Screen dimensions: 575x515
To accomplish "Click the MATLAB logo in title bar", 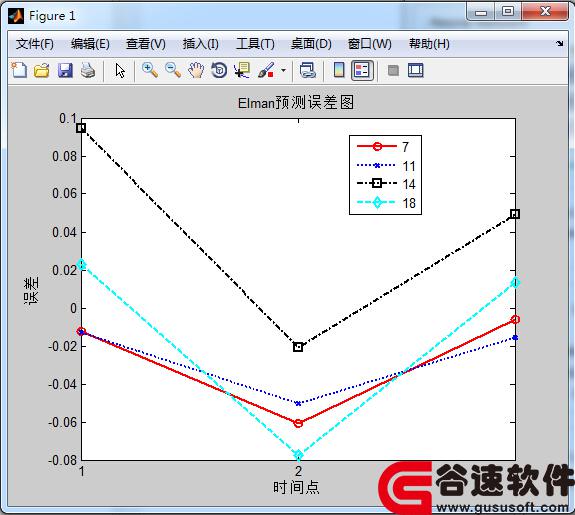I will click(16, 16).
